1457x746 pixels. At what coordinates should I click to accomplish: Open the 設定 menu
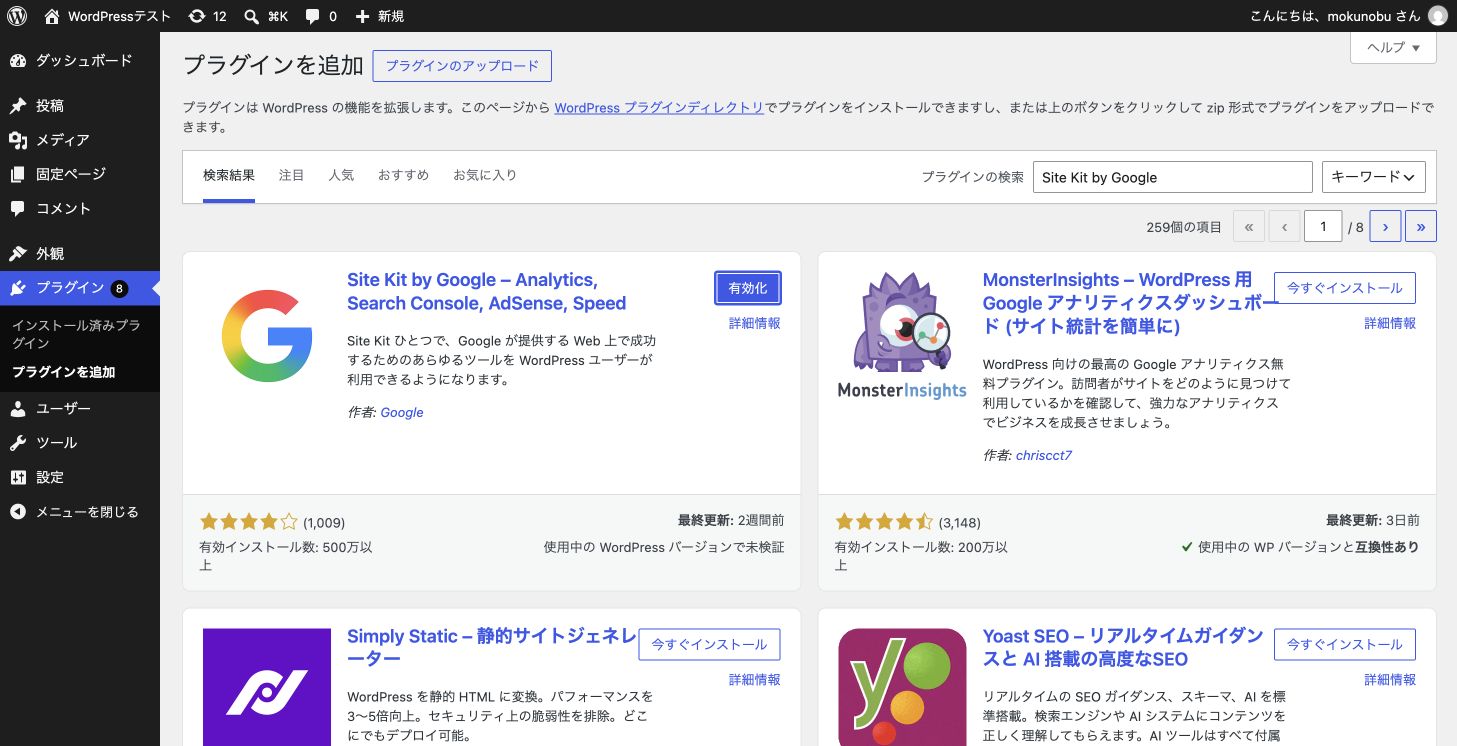80,477
